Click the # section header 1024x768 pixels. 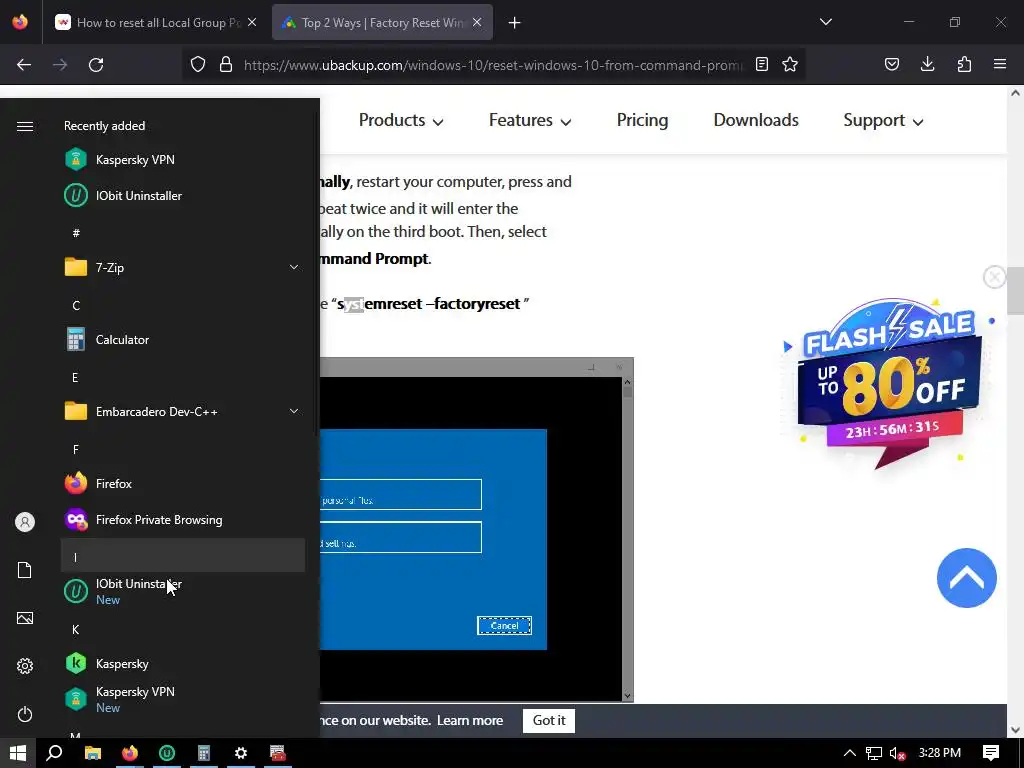click(183, 232)
